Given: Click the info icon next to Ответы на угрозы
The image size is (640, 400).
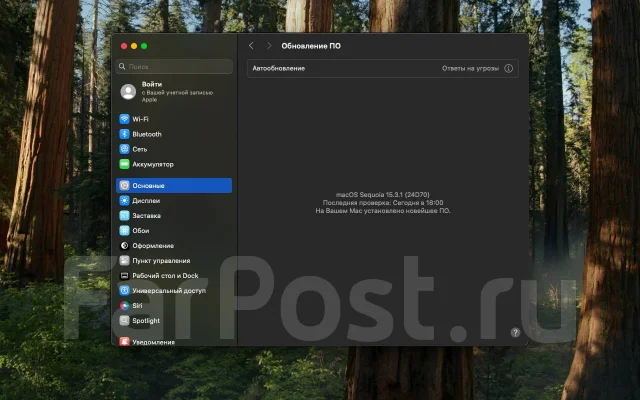Looking at the screenshot, I should coord(508,69).
